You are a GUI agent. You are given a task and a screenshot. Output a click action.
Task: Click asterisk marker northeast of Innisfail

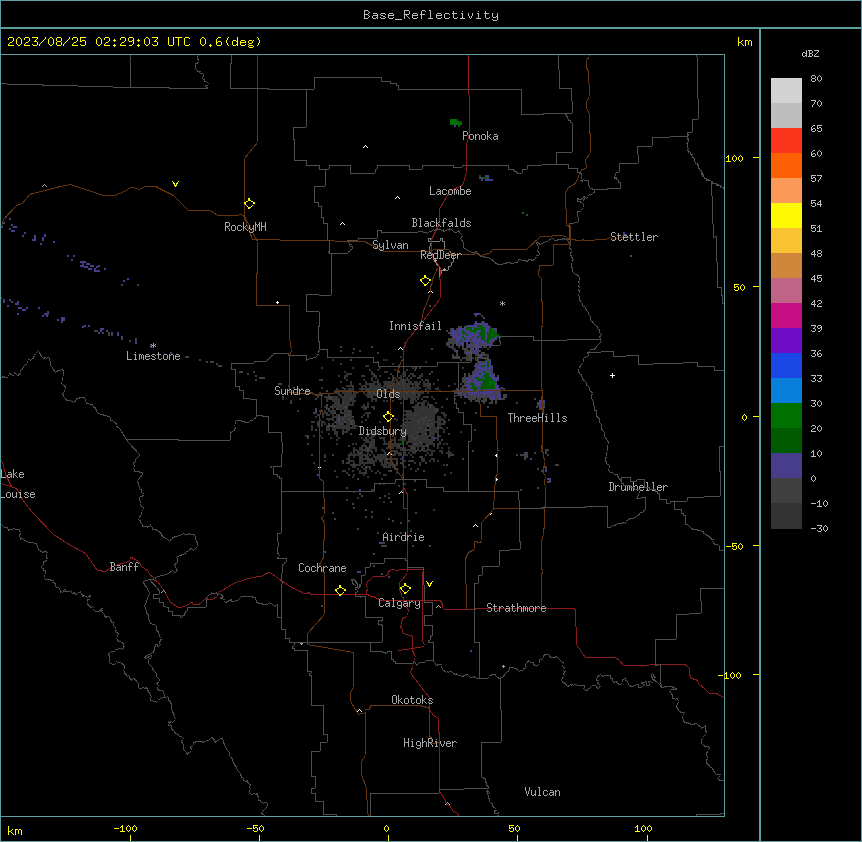[502, 303]
